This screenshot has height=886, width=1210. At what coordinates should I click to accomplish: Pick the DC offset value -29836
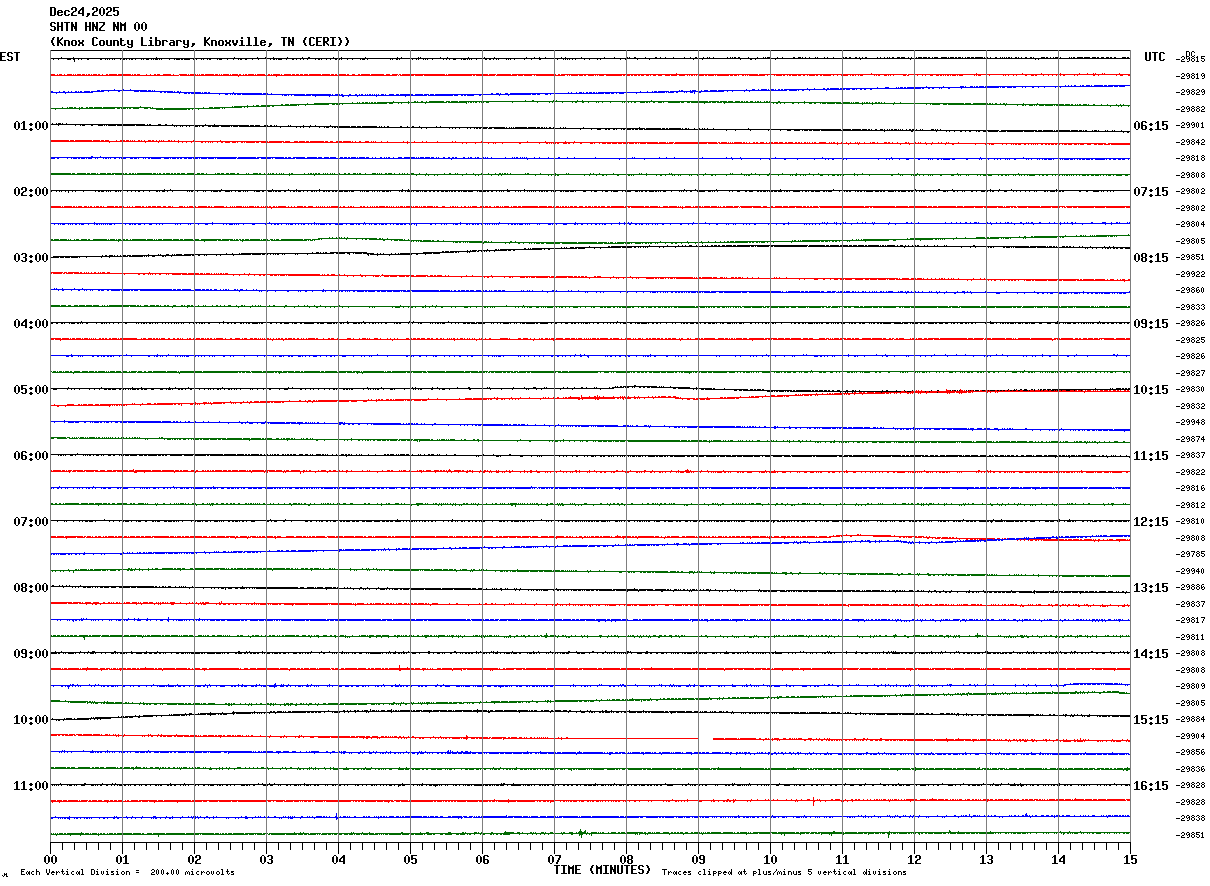click(x=1190, y=769)
